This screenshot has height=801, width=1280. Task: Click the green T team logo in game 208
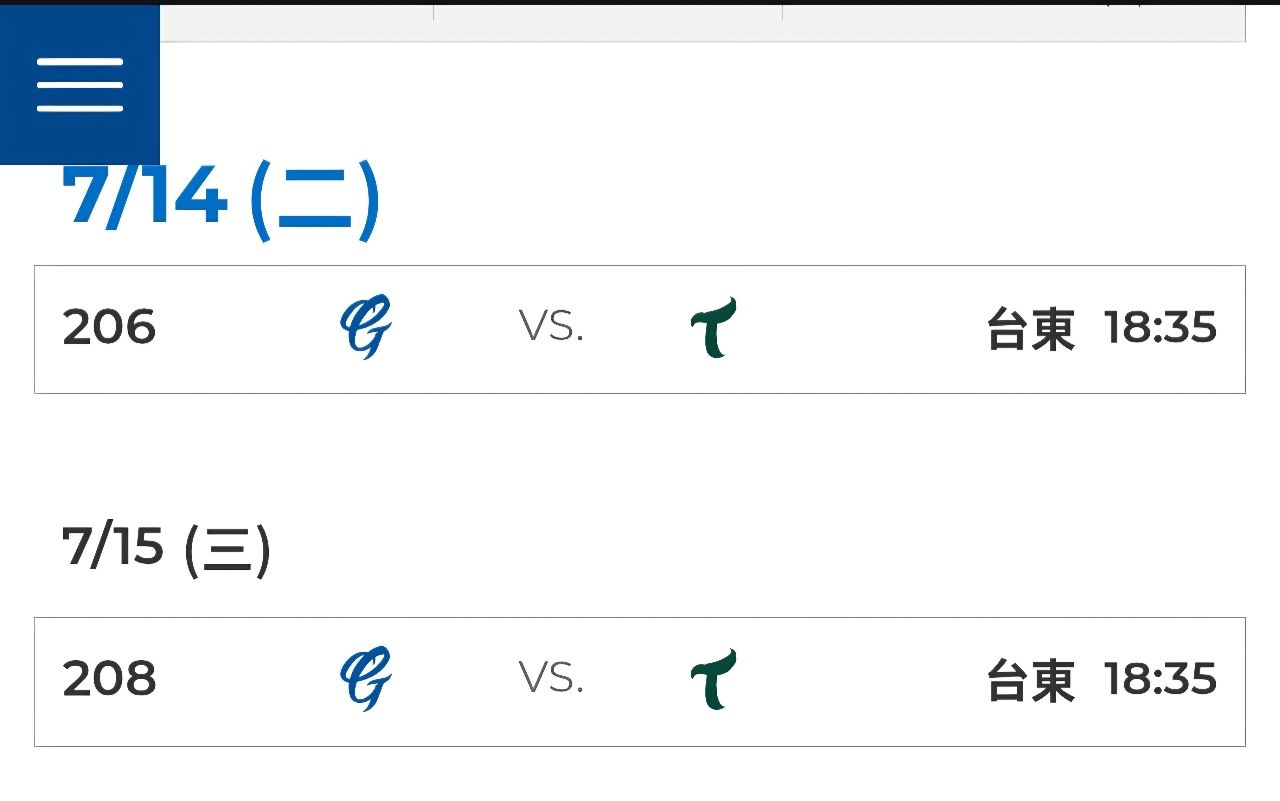[714, 680]
